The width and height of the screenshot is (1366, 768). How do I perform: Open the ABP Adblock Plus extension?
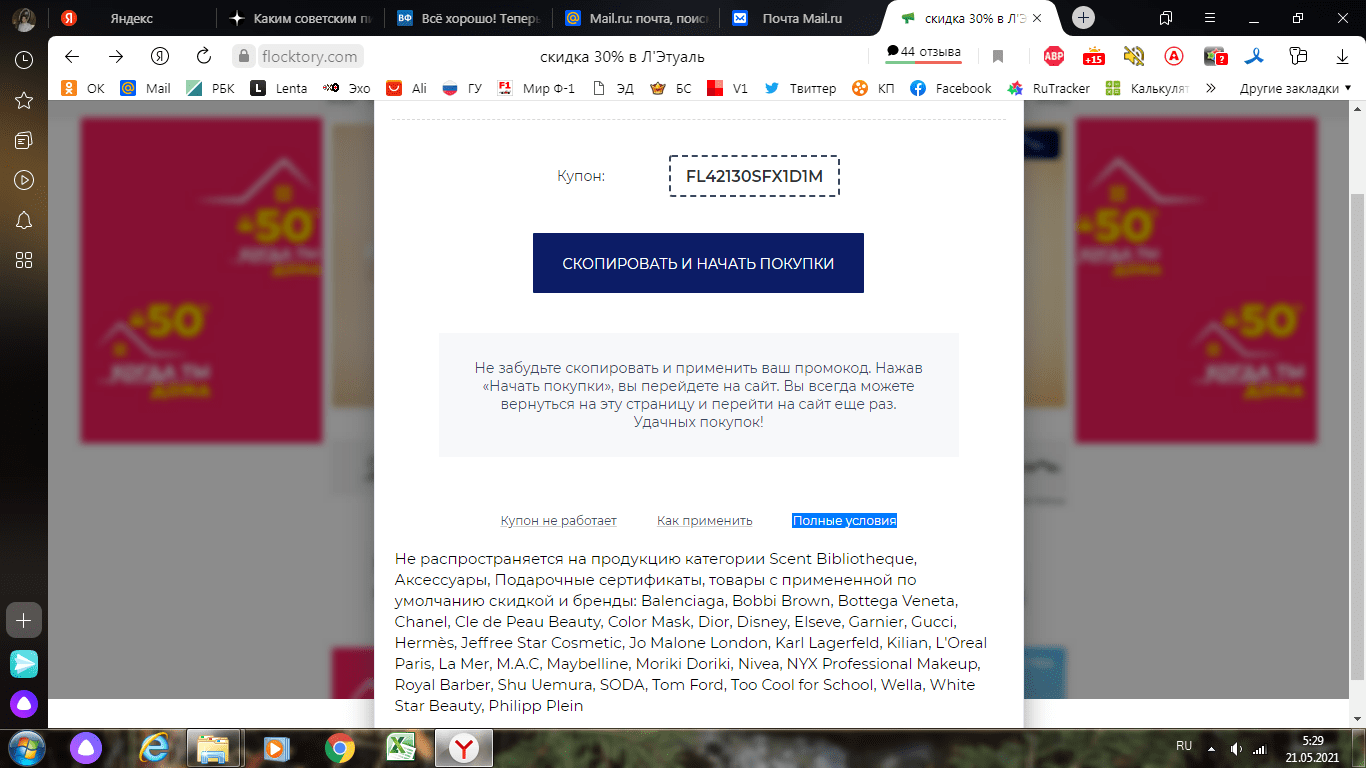point(1053,56)
